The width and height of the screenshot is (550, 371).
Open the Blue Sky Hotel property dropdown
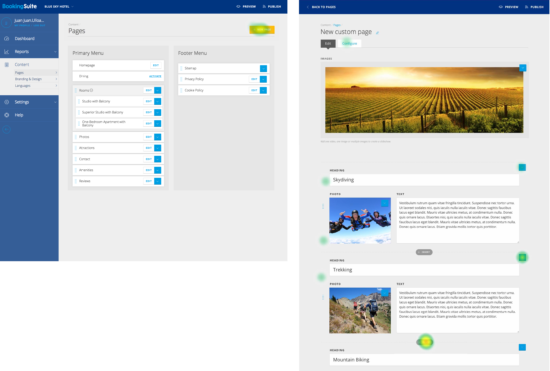pos(59,7)
